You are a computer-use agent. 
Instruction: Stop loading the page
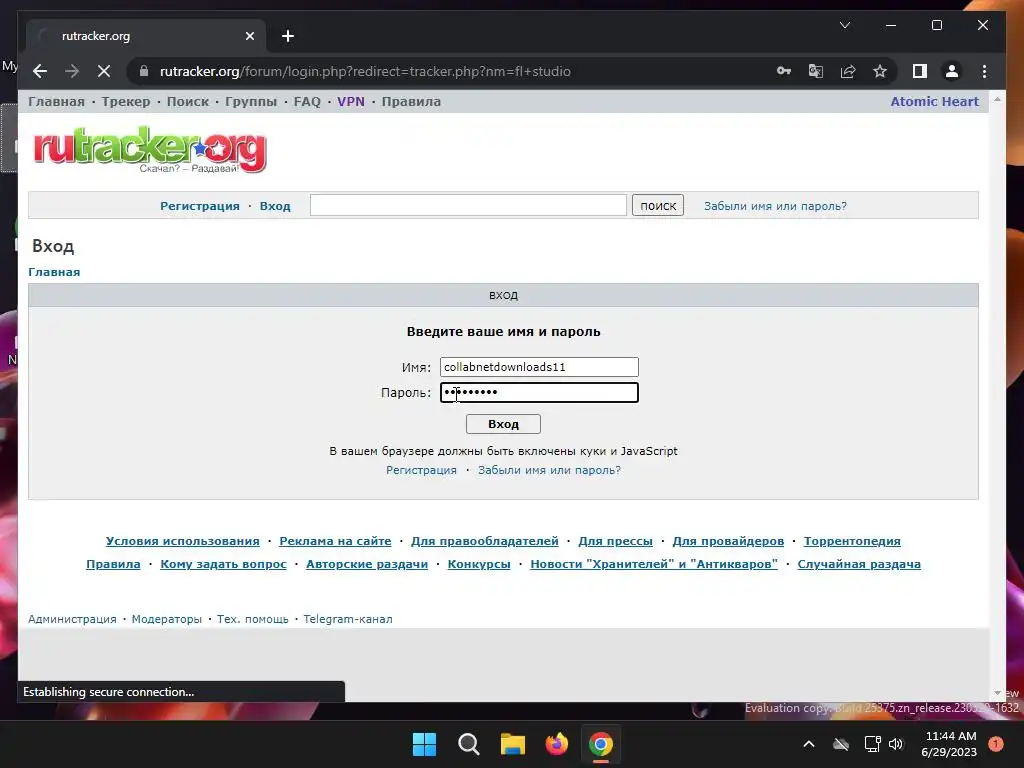tap(104, 71)
